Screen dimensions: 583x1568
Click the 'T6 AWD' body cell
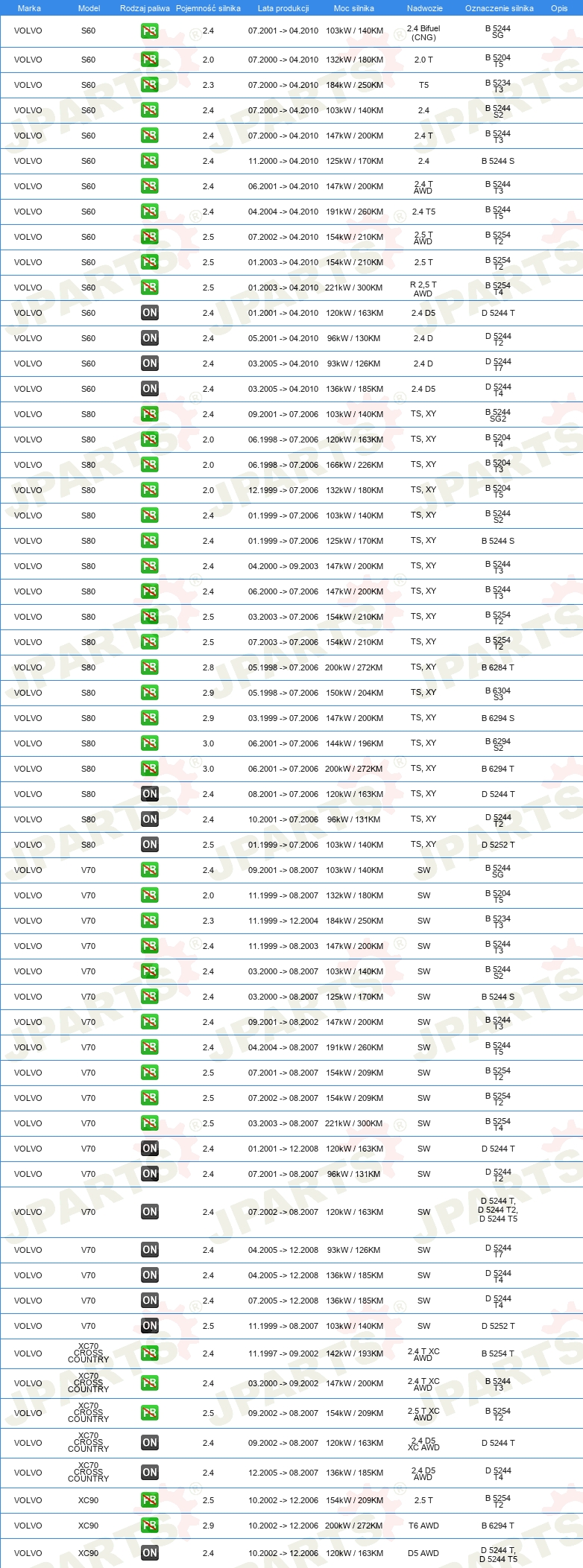coord(423,1526)
